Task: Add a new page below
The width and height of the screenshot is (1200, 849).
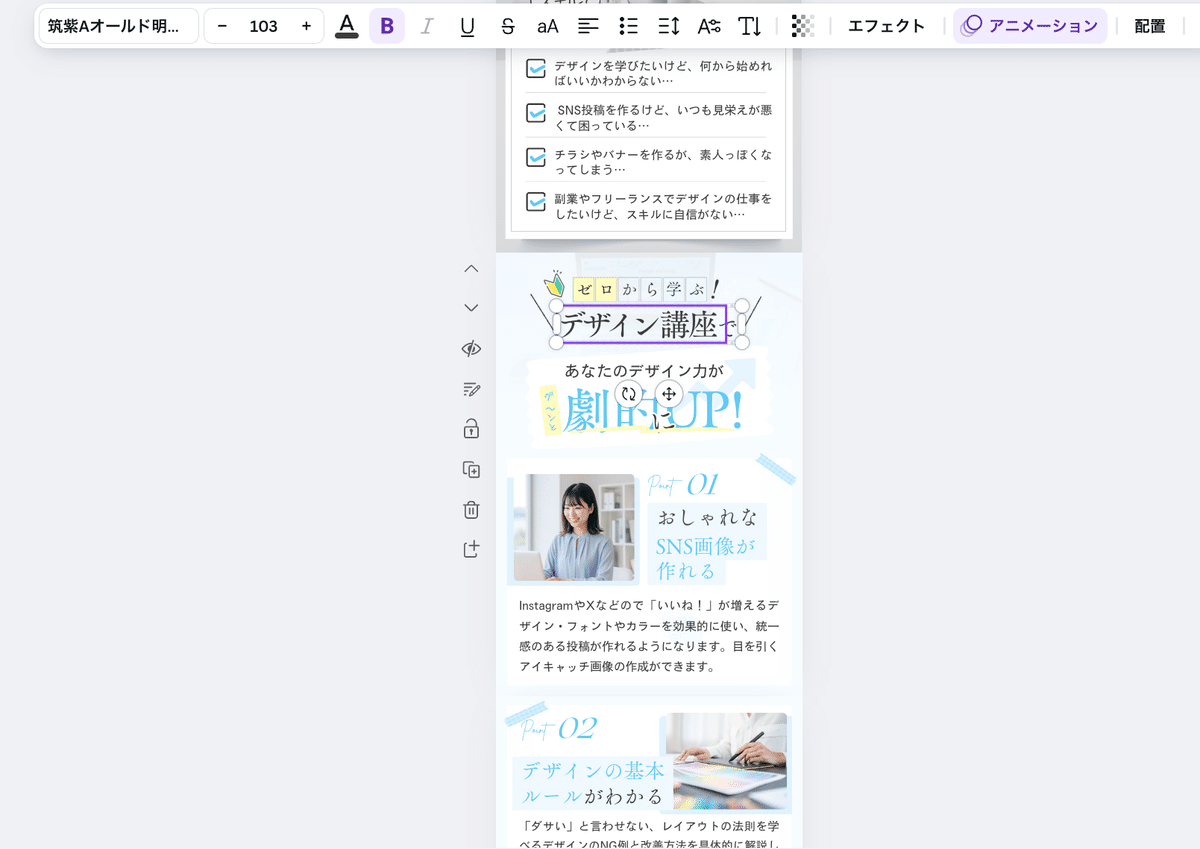Action: 470,549
